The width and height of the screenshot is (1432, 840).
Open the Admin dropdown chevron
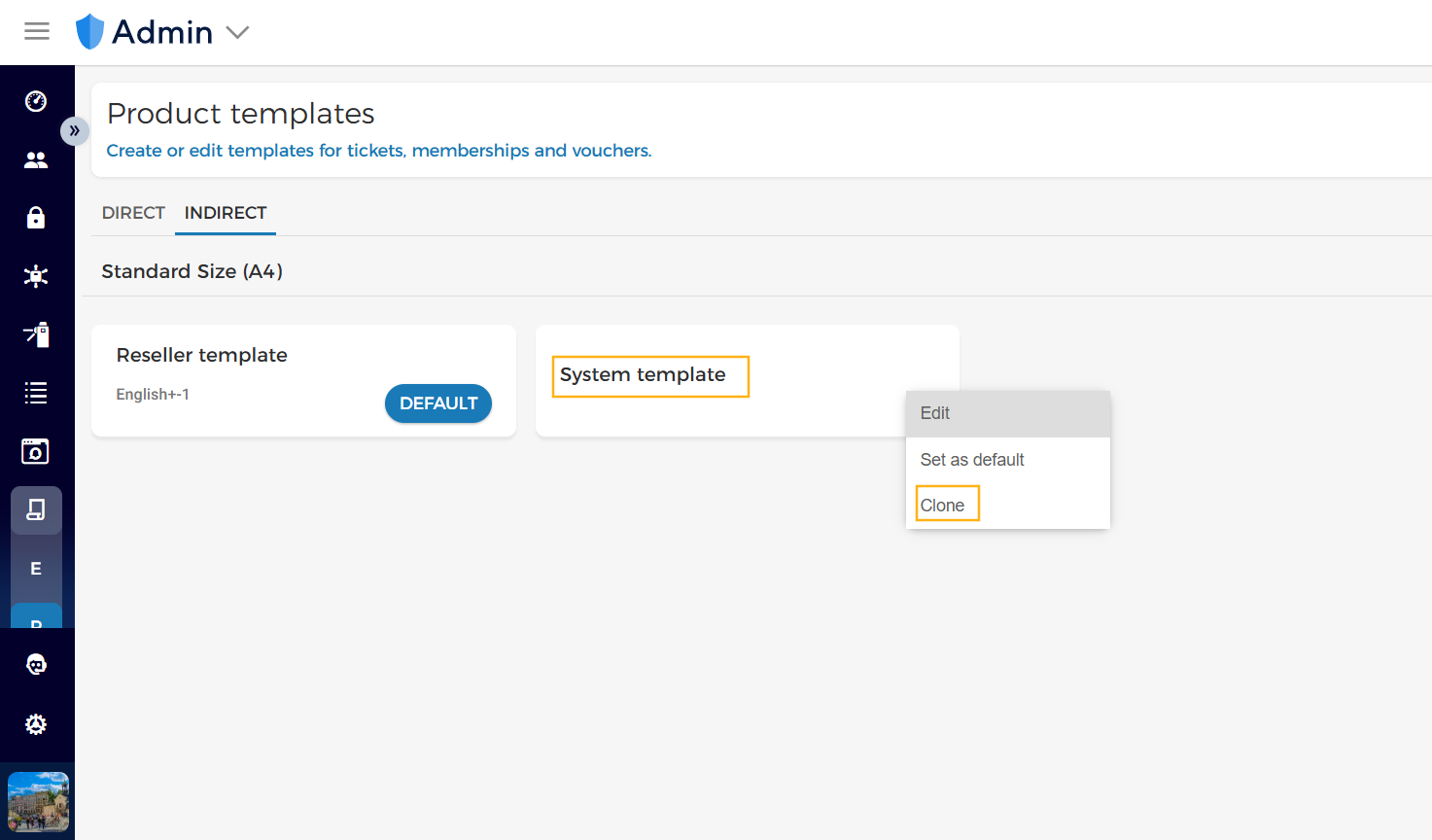237,32
